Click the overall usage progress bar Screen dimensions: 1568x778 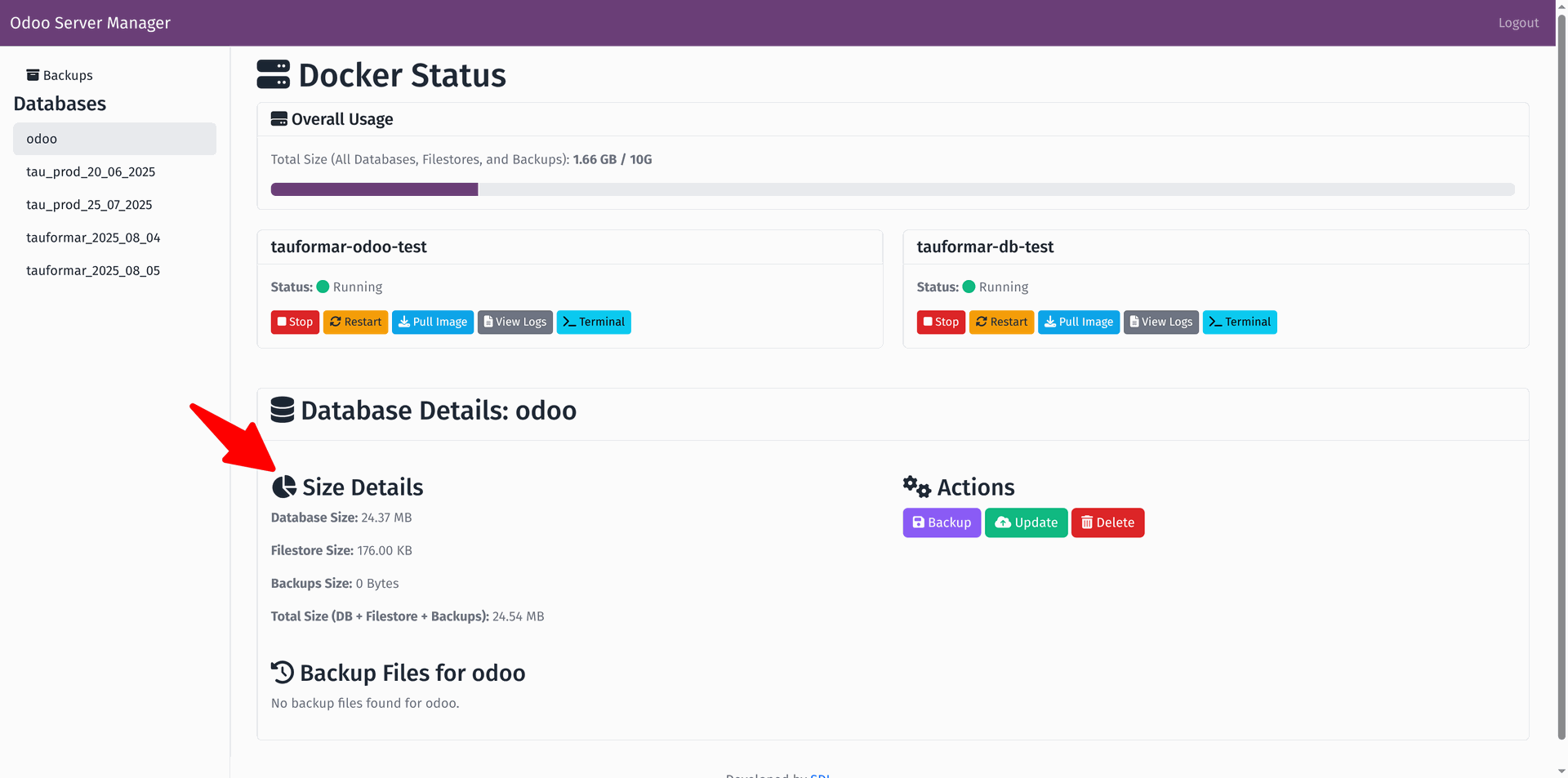892,189
